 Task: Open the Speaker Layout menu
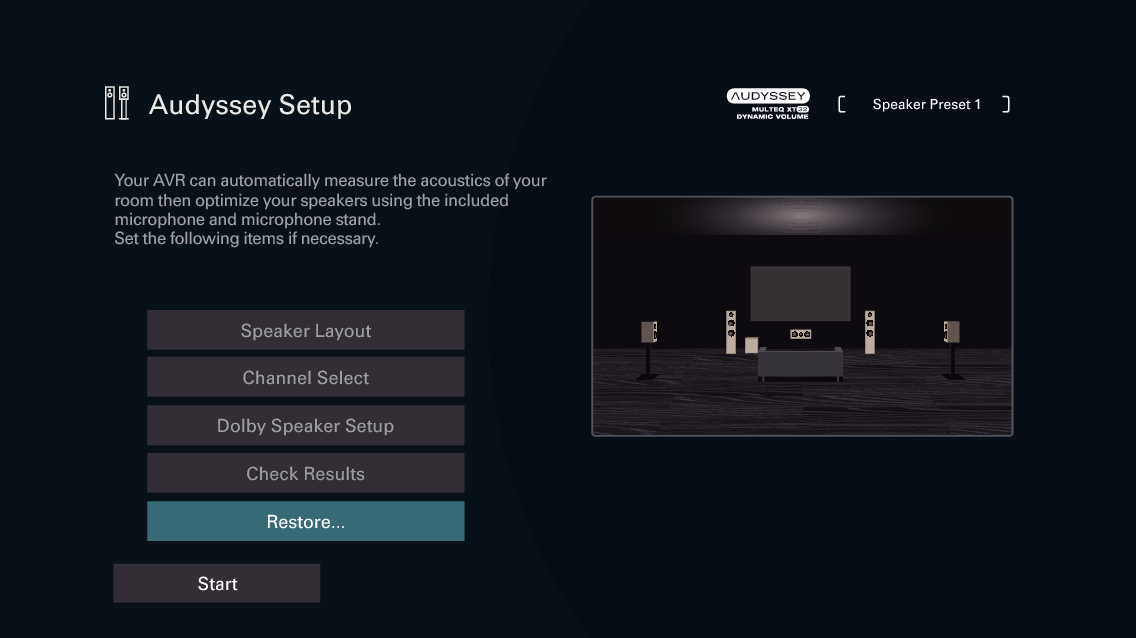coord(305,330)
